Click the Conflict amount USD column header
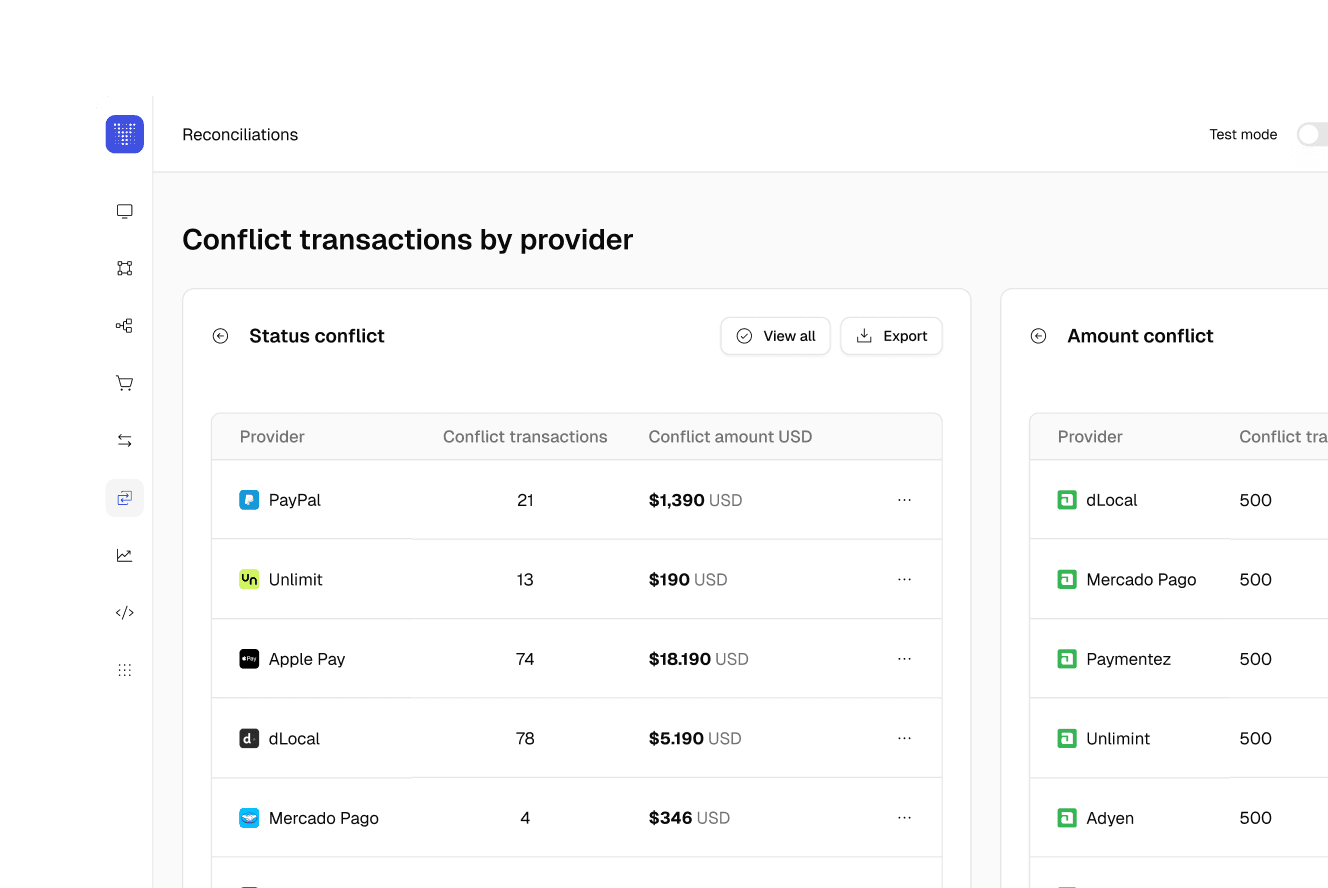 click(730, 437)
